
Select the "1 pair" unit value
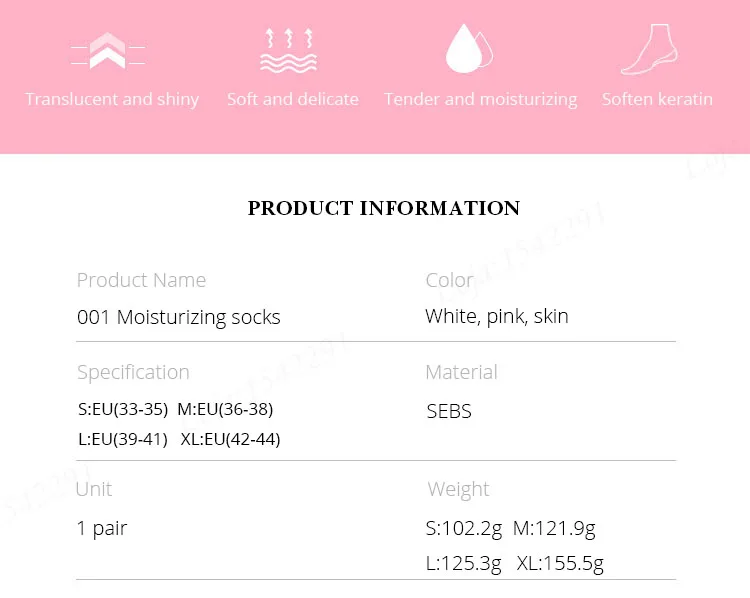(x=102, y=528)
